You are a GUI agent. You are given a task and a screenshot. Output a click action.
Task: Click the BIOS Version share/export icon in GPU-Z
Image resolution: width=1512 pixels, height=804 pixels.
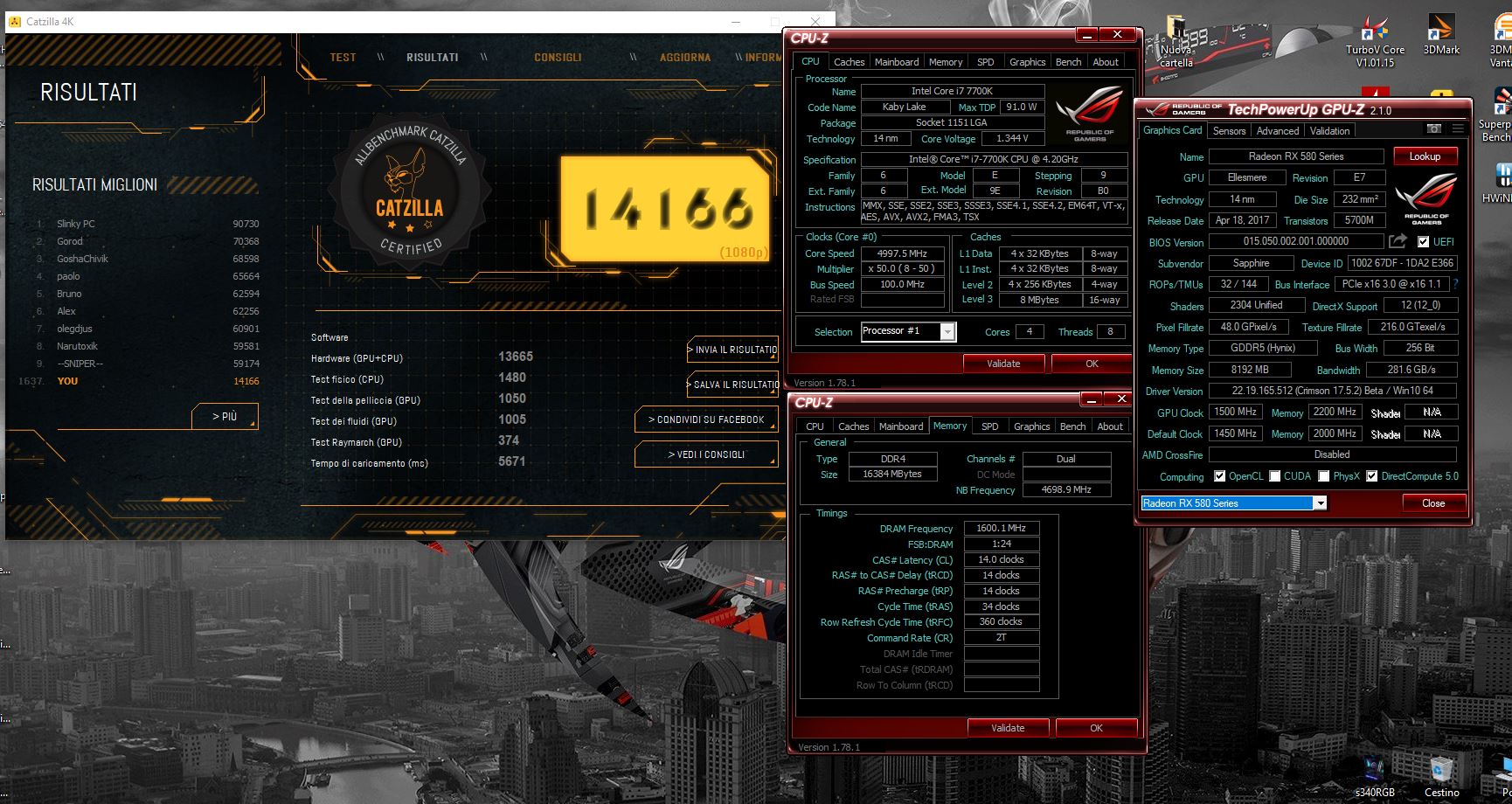[x=1398, y=241]
